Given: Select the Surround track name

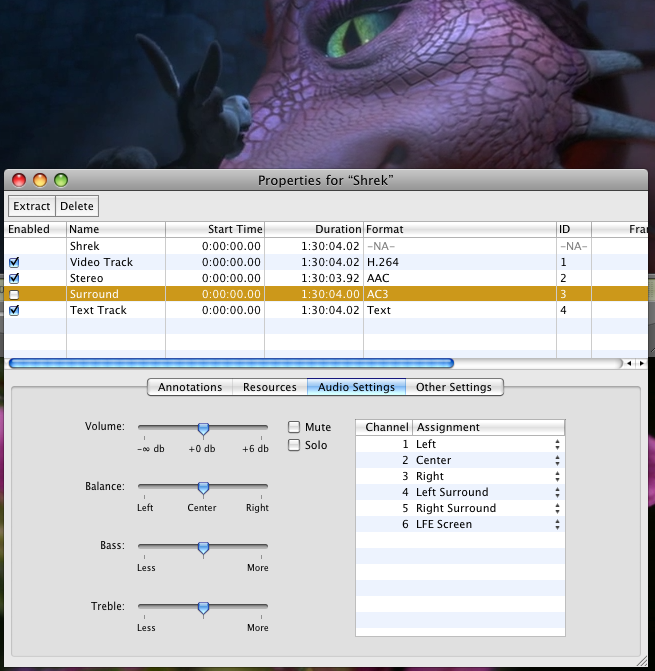Looking at the screenshot, I should point(94,294).
